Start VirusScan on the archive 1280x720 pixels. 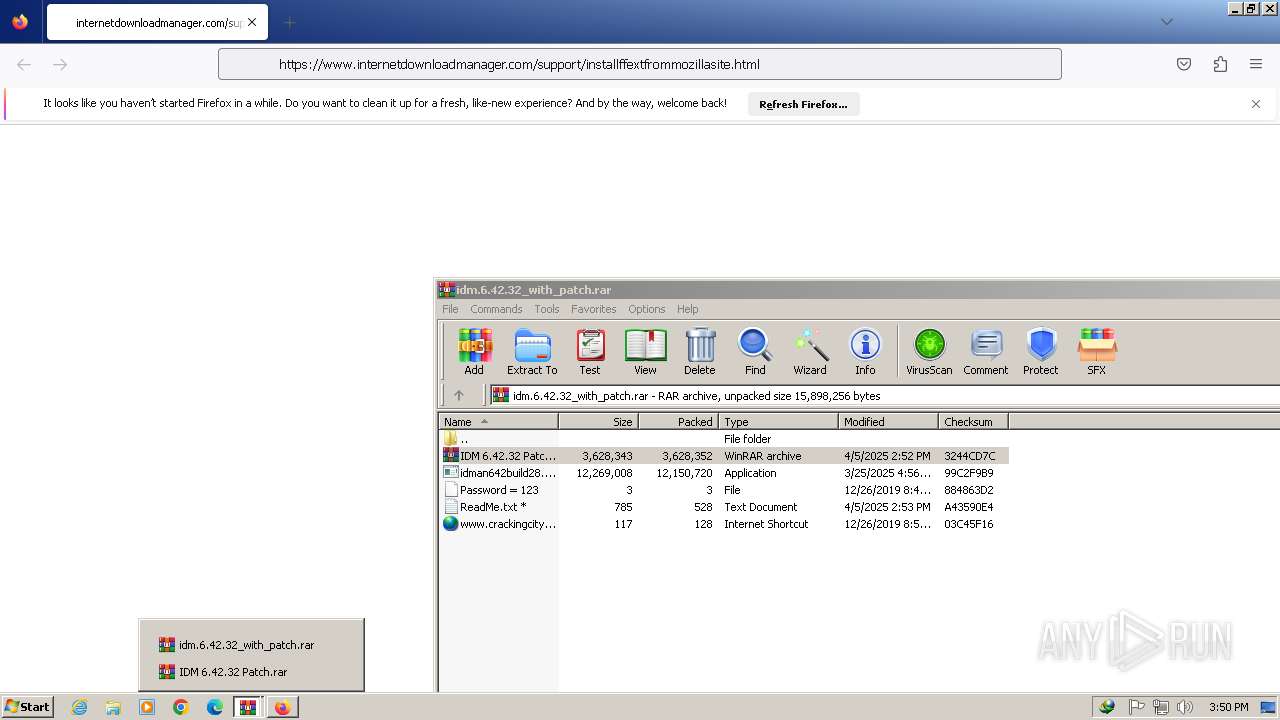[929, 352]
